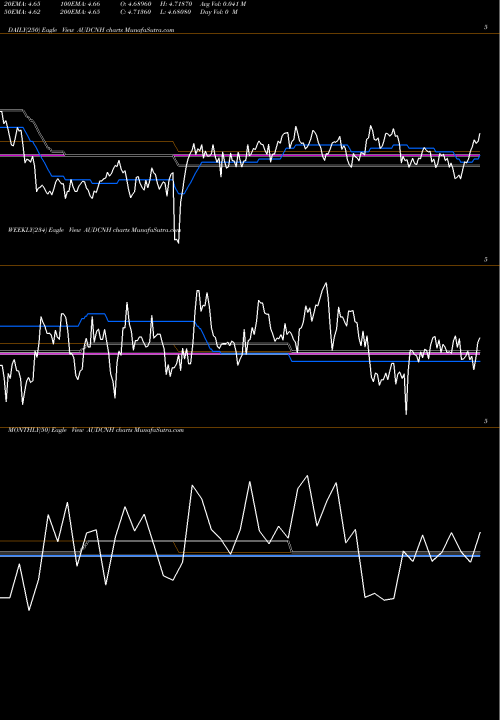Image resolution: width=500 pixels, height=720 pixels.
Task: Click the MONTHLY Eagle View chart title
Action: (x=96, y=430)
